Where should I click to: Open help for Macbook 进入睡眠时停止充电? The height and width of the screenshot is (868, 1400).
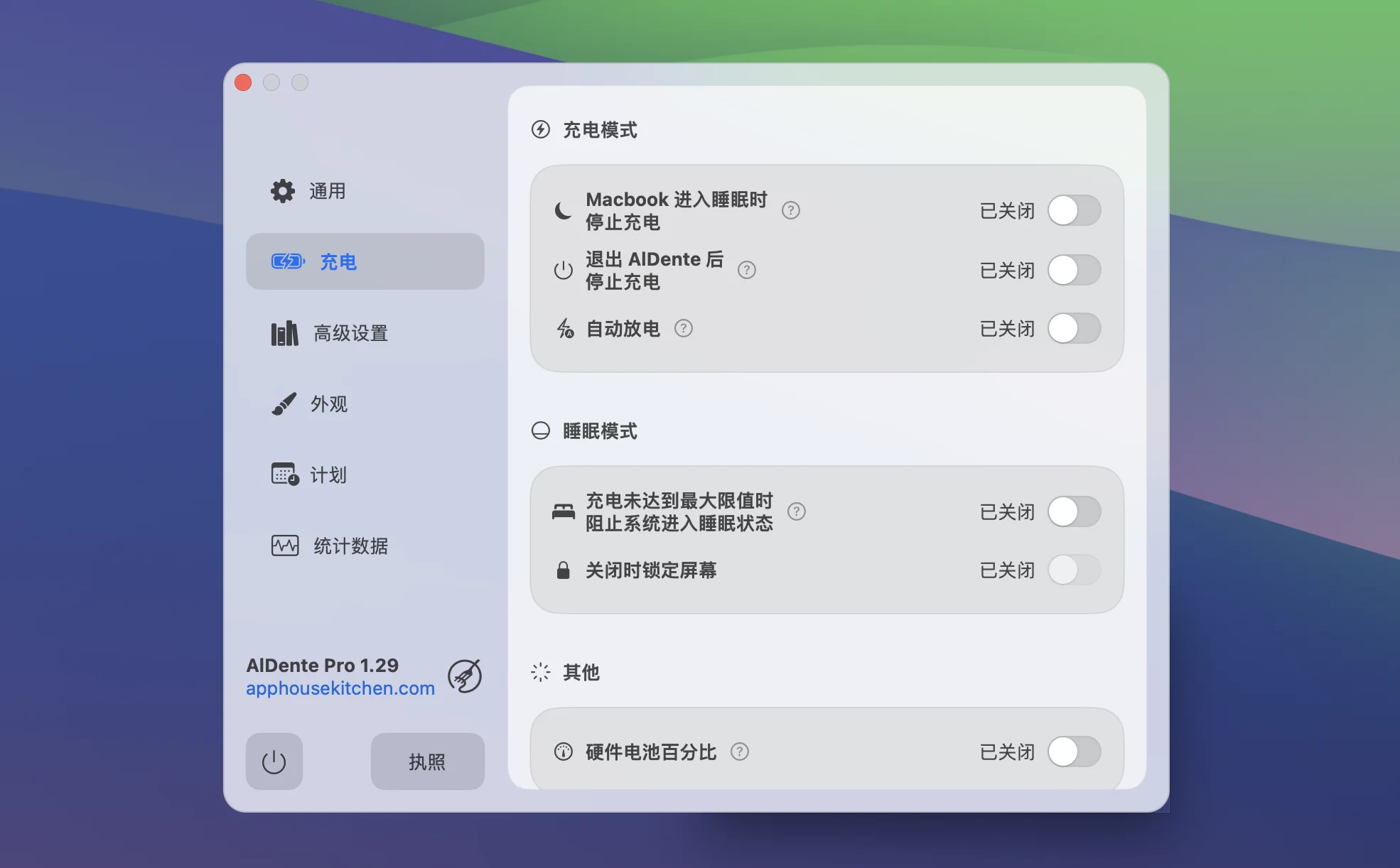point(791,210)
